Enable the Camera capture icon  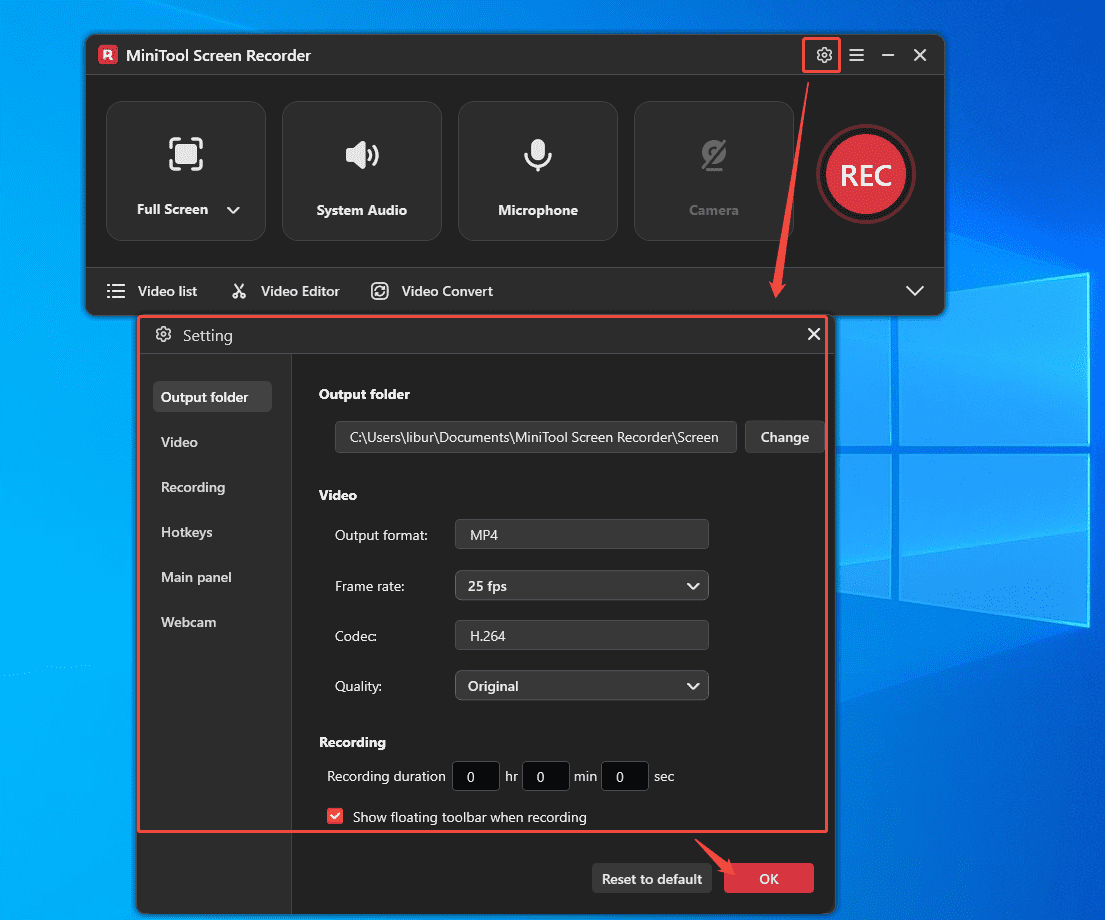pyautogui.click(x=713, y=155)
